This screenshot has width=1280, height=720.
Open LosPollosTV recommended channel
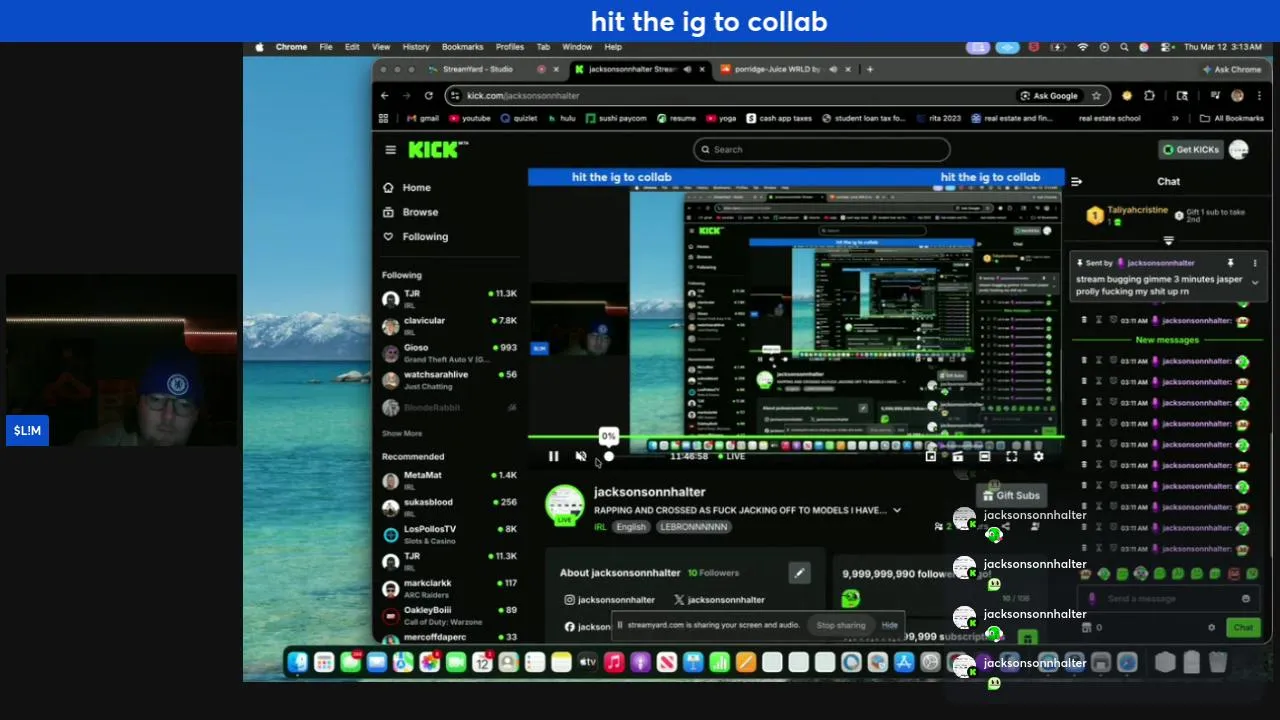click(x=449, y=534)
